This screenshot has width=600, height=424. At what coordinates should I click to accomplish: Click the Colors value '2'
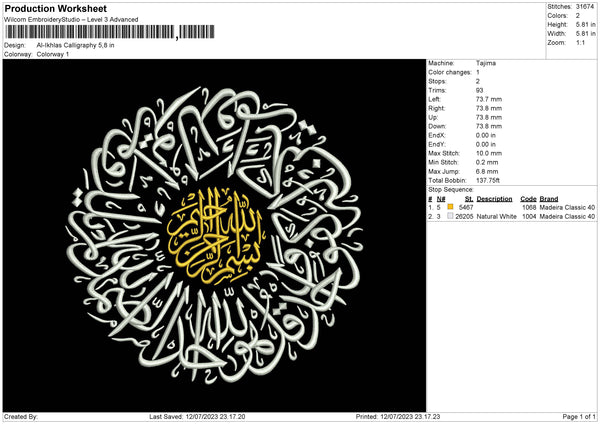coord(578,16)
